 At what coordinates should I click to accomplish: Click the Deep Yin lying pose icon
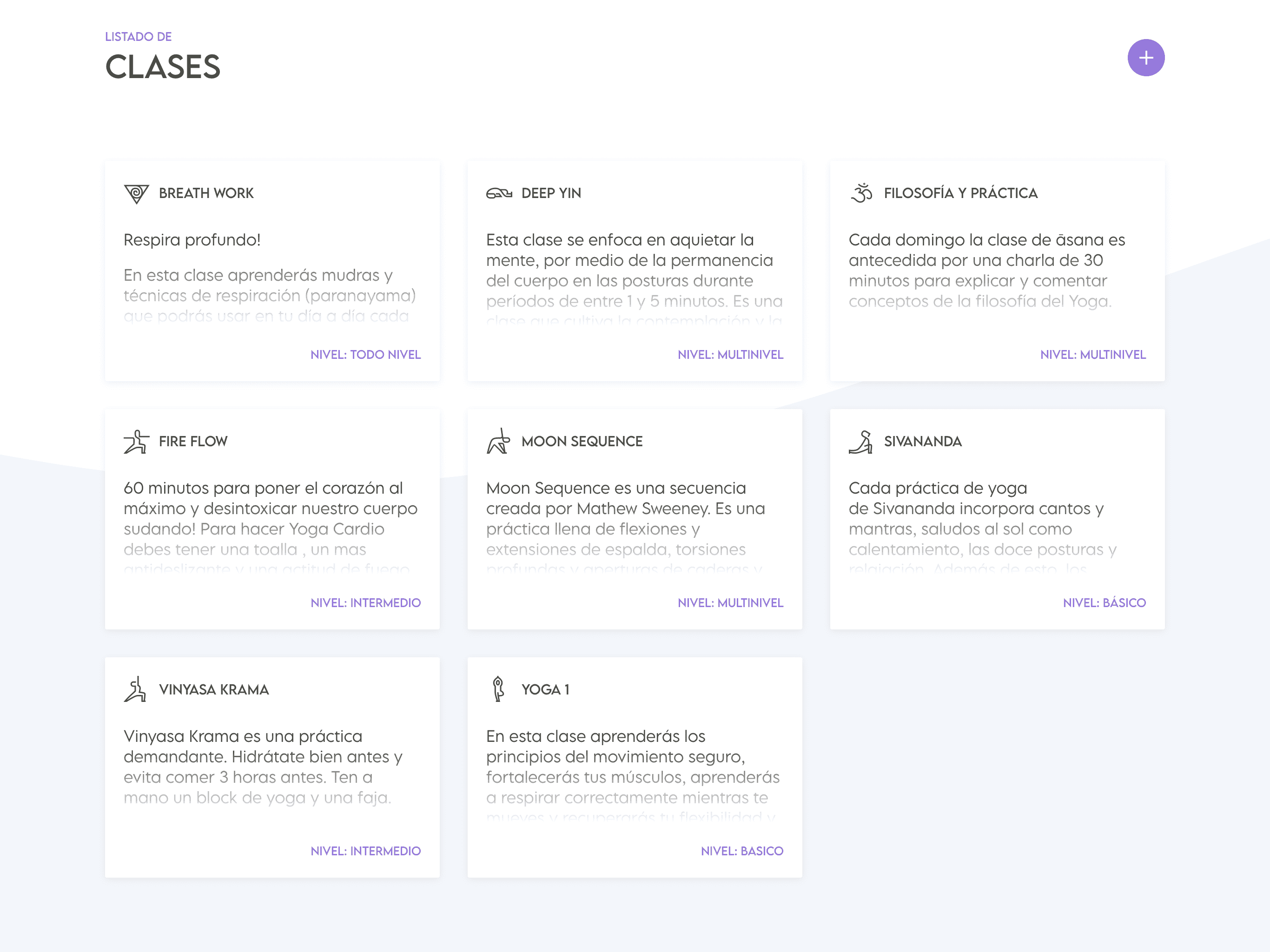498,193
